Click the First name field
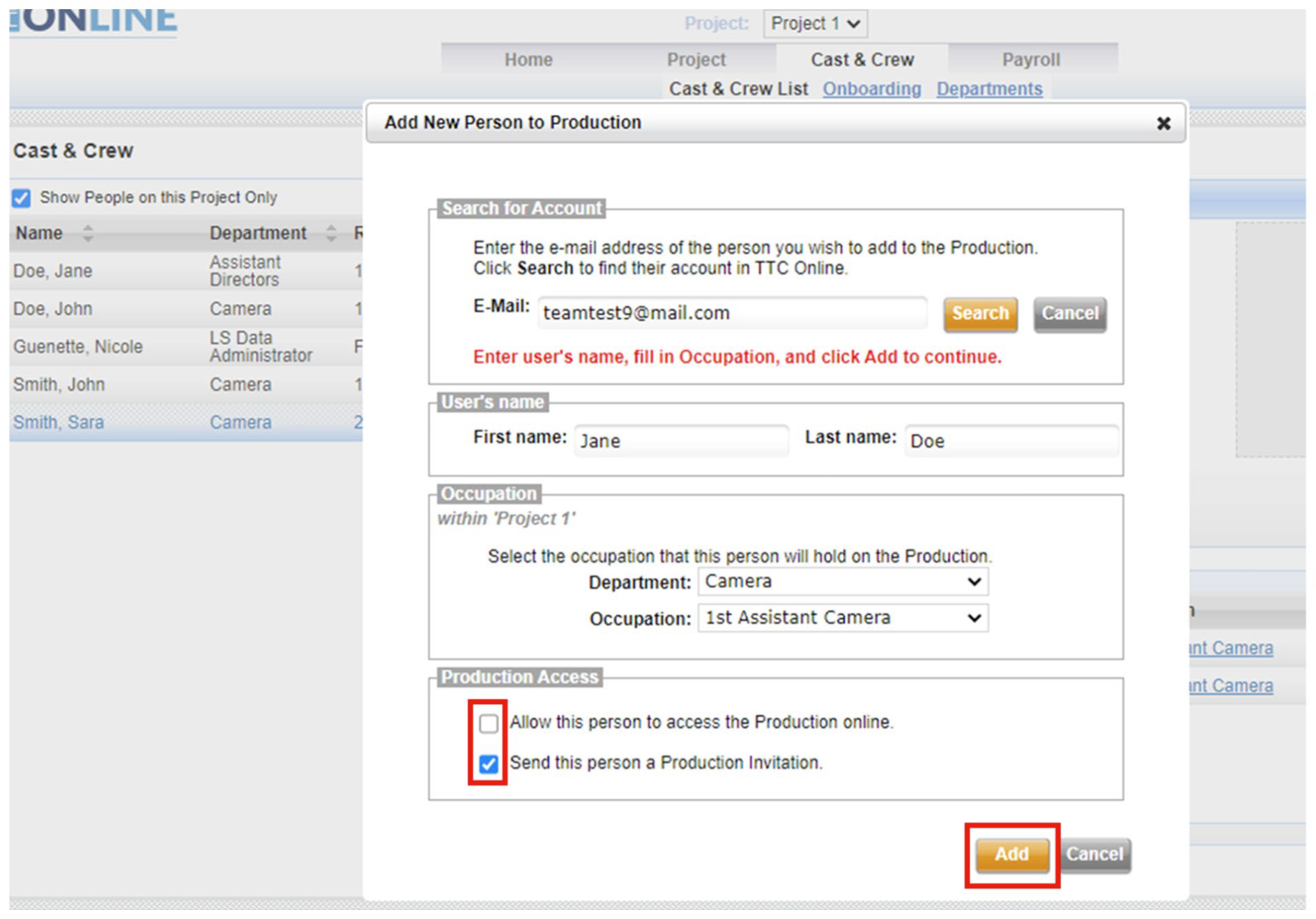 681,441
